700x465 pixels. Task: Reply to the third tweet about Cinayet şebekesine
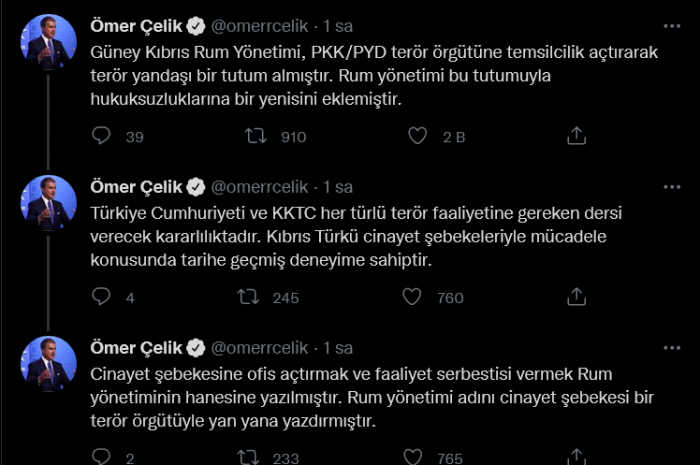pos(101,457)
